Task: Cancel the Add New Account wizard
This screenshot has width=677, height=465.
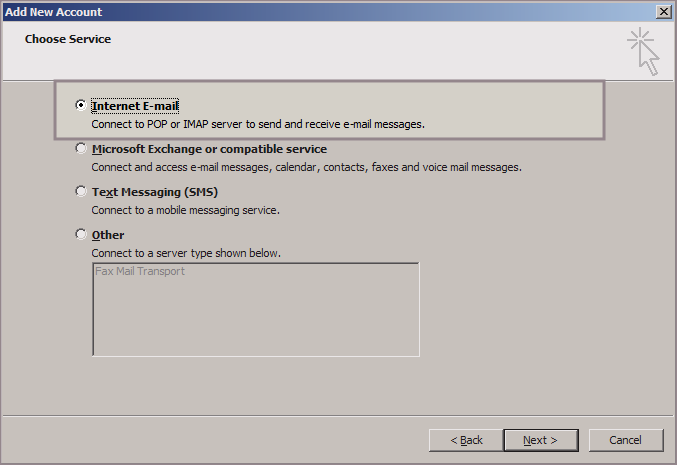Action: (626, 440)
